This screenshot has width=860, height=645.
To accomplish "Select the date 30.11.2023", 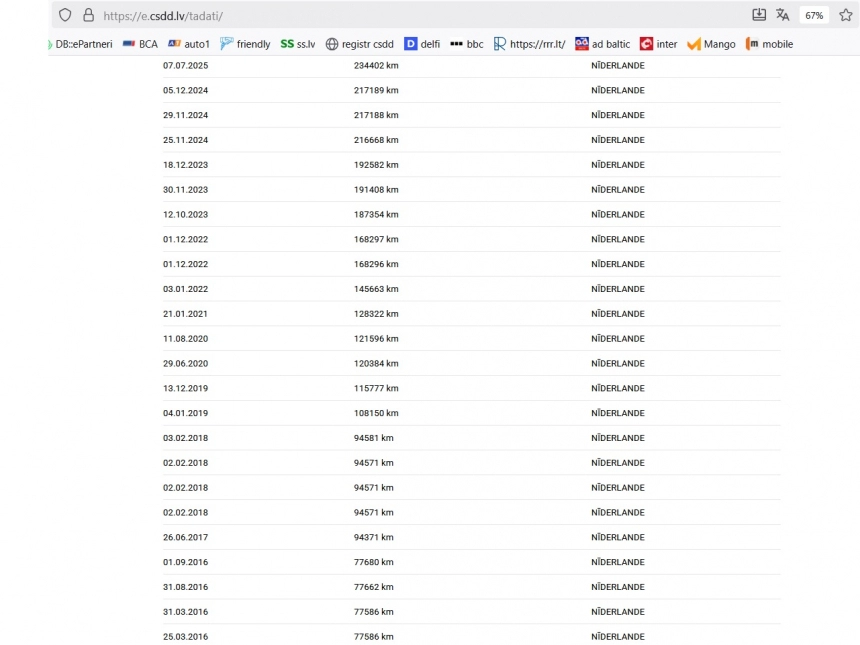I will tap(185, 190).
